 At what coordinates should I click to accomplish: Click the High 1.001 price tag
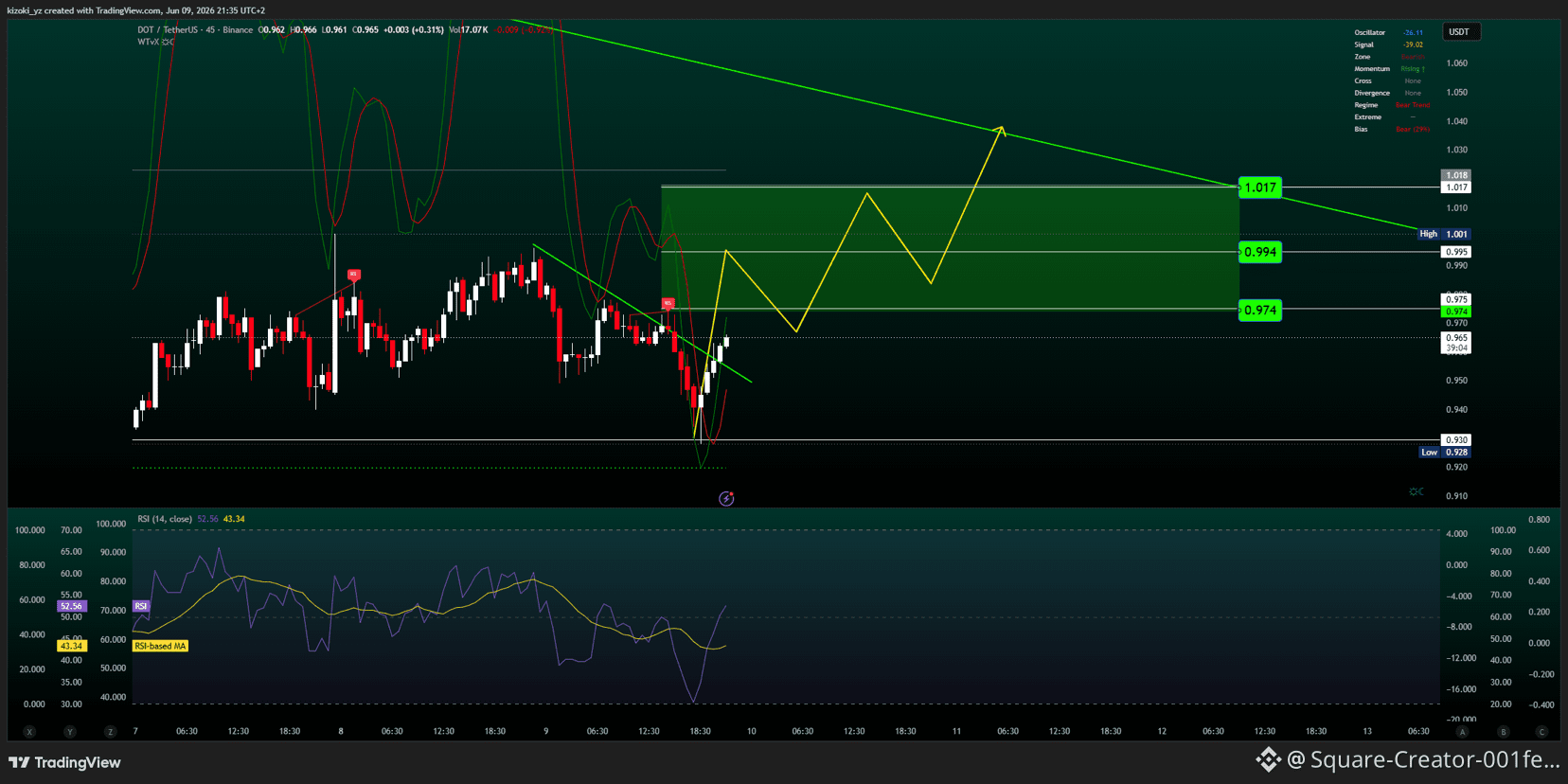click(1444, 234)
